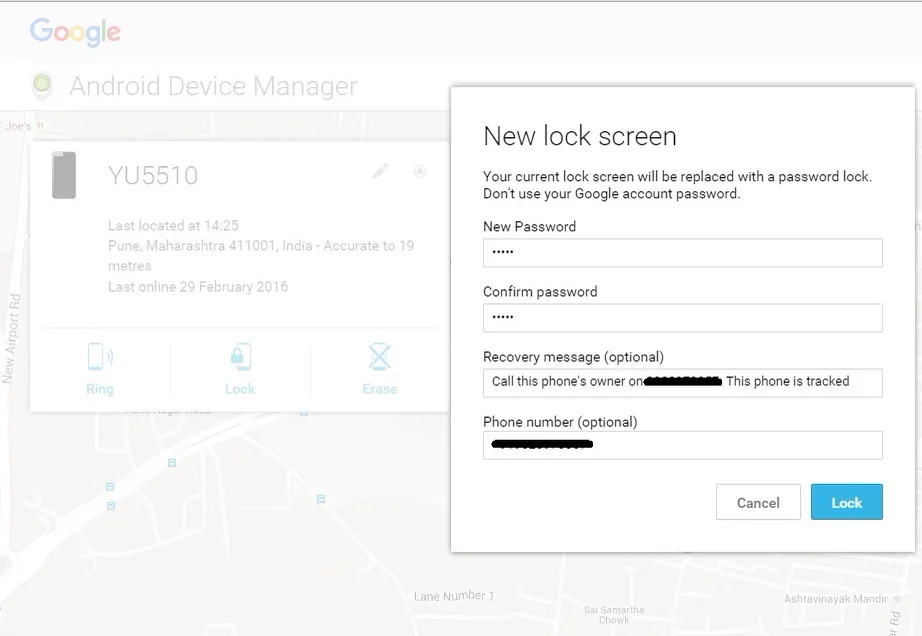Click the Erase device icon
The width and height of the screenshot is (922, 636).
pos(379,357)
